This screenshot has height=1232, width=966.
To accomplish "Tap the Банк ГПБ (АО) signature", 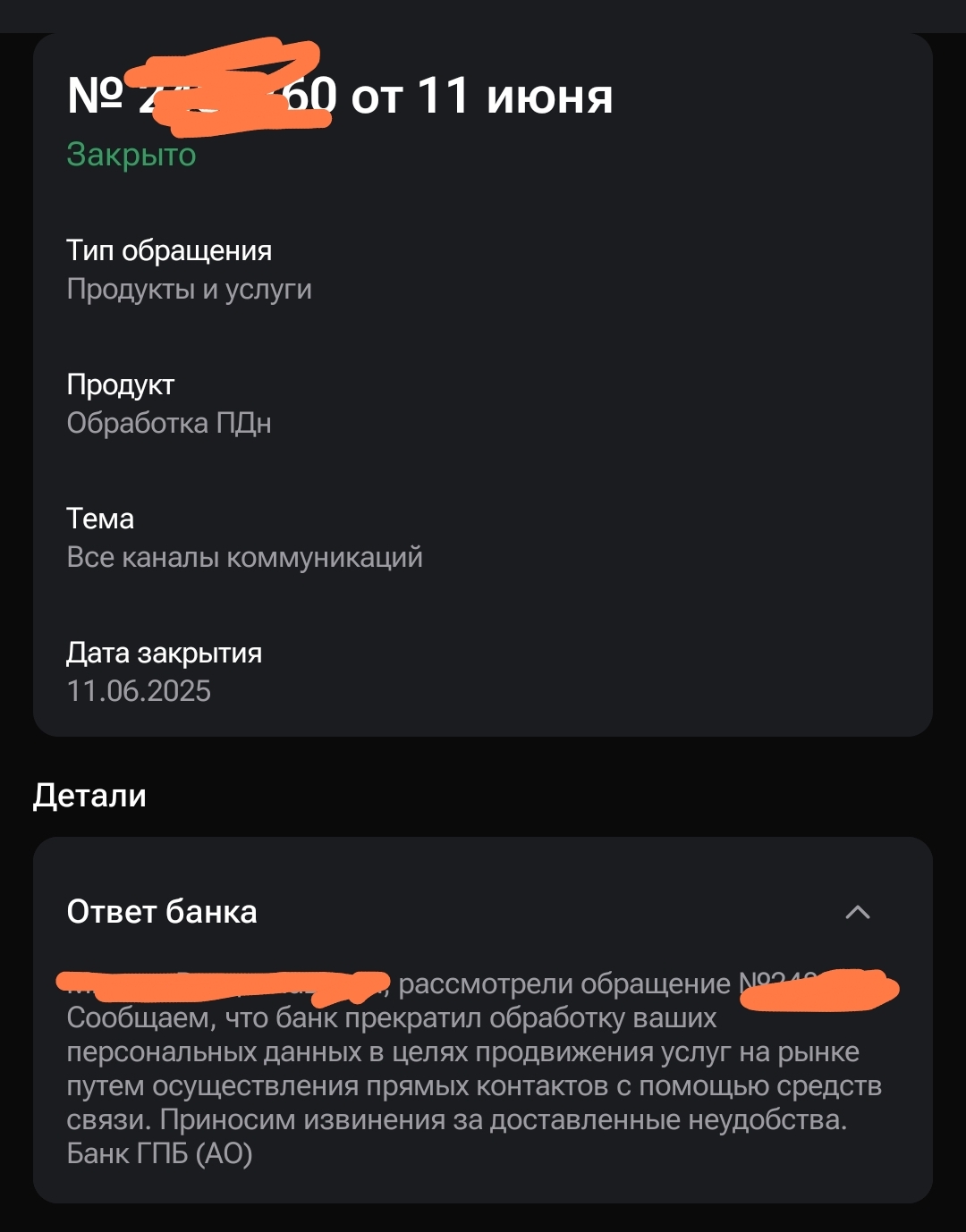I will pyautogui.click(x=159, y=1153).
